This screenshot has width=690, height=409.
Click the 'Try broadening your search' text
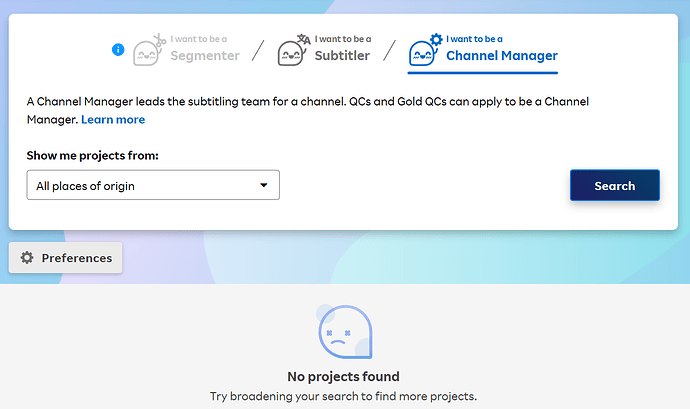(x=343, y=396)
